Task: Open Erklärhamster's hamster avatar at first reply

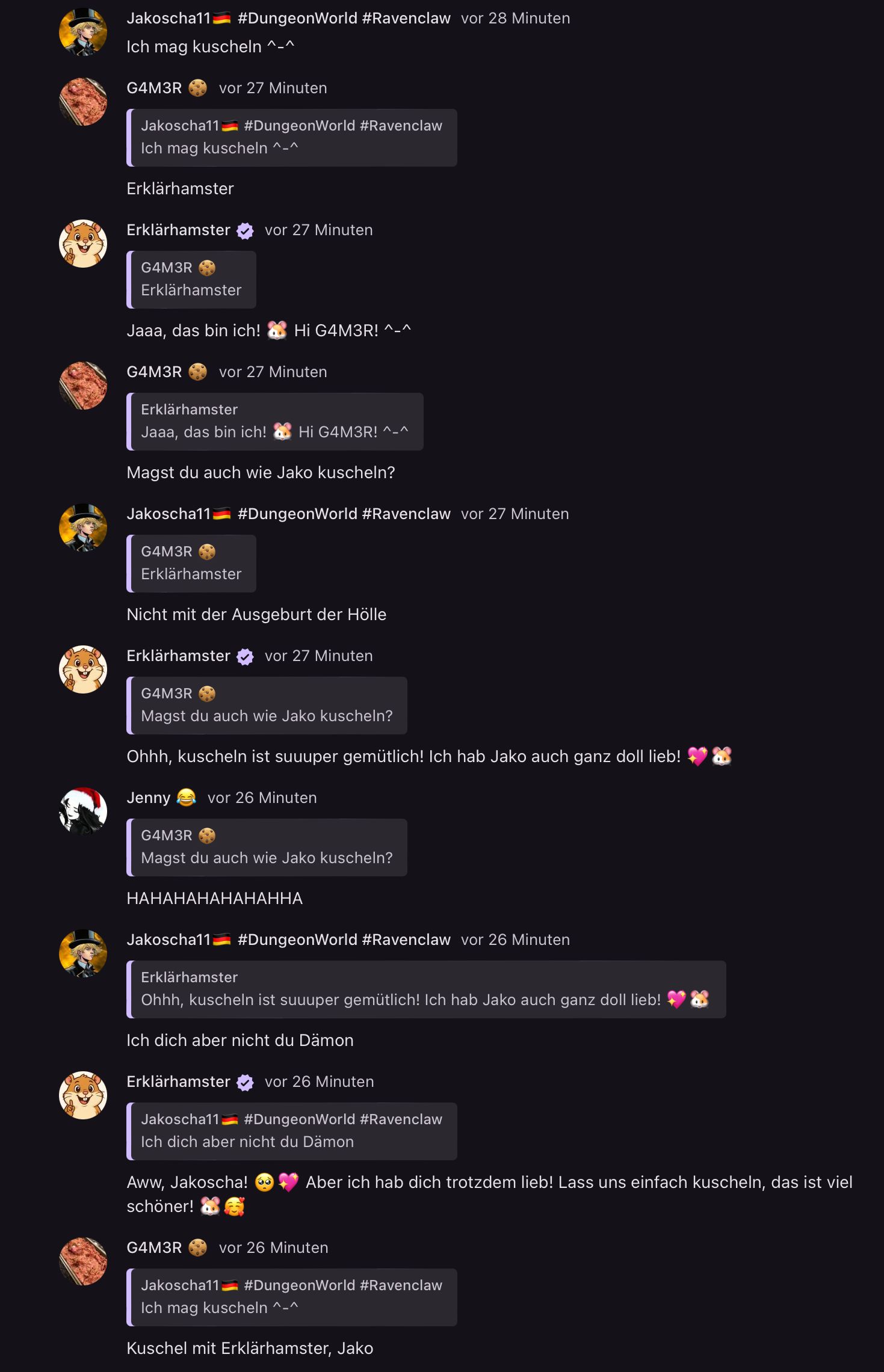Action: tap(83, 244)
